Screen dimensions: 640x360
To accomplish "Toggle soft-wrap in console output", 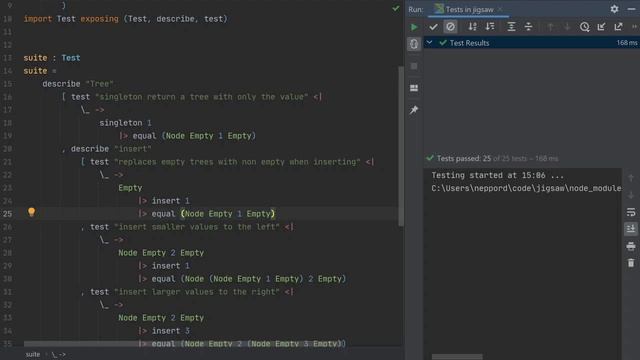I will click(631, 212).
